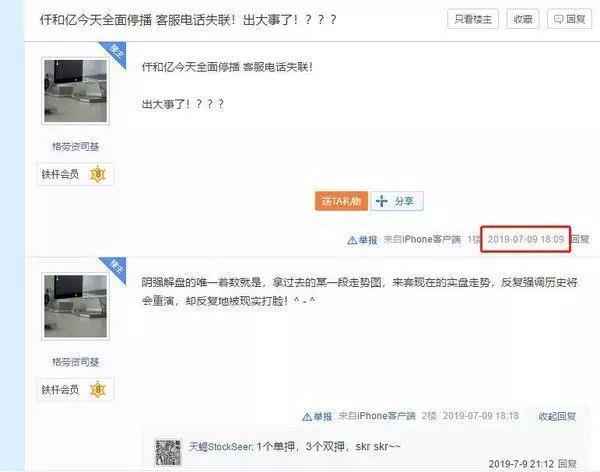Collapse replies with 收起回复
The width and height of the screenshot is (600, 472).
tap(557, 416)
